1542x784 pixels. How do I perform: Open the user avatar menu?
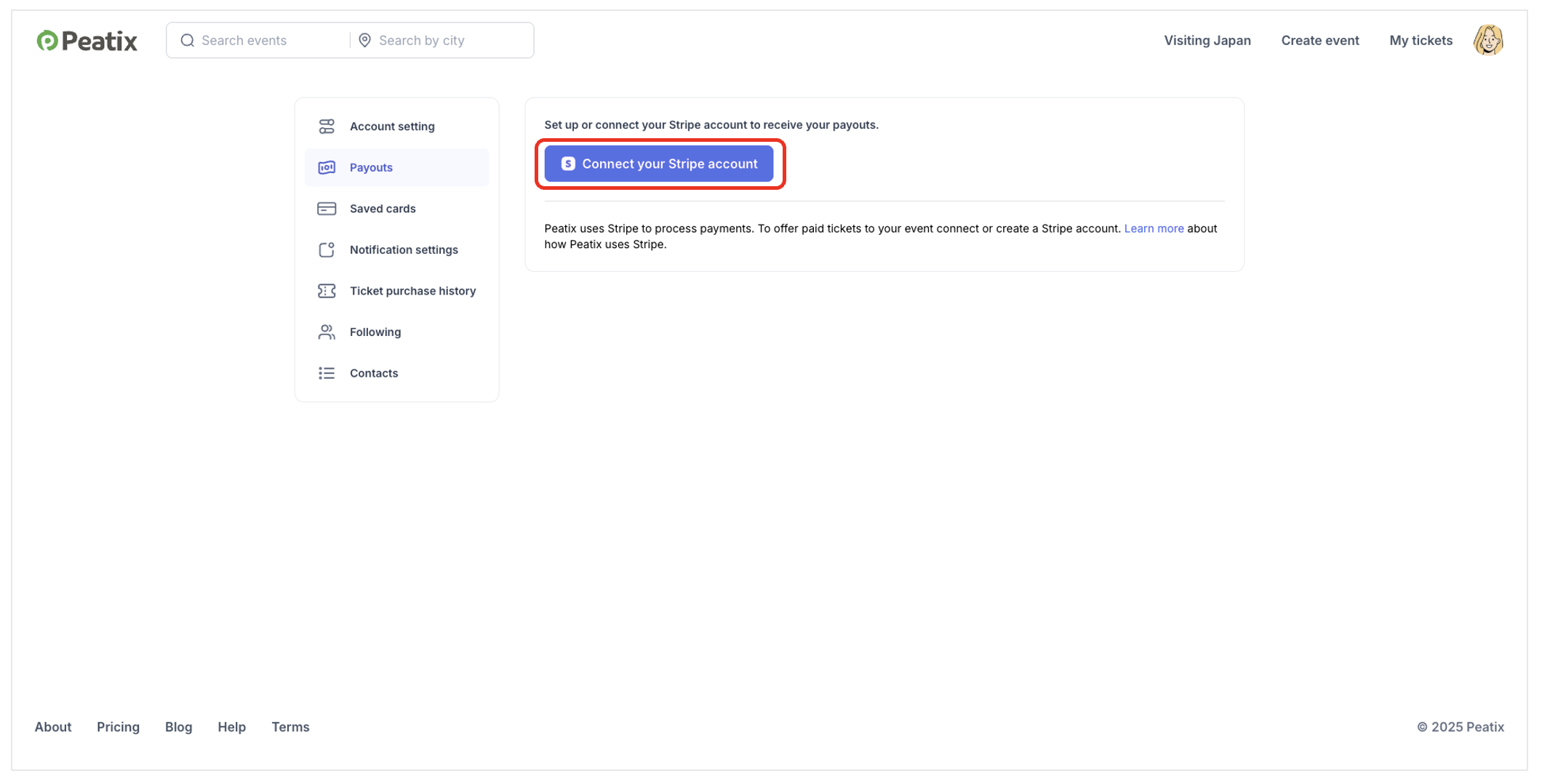(x=1488, y=40)
